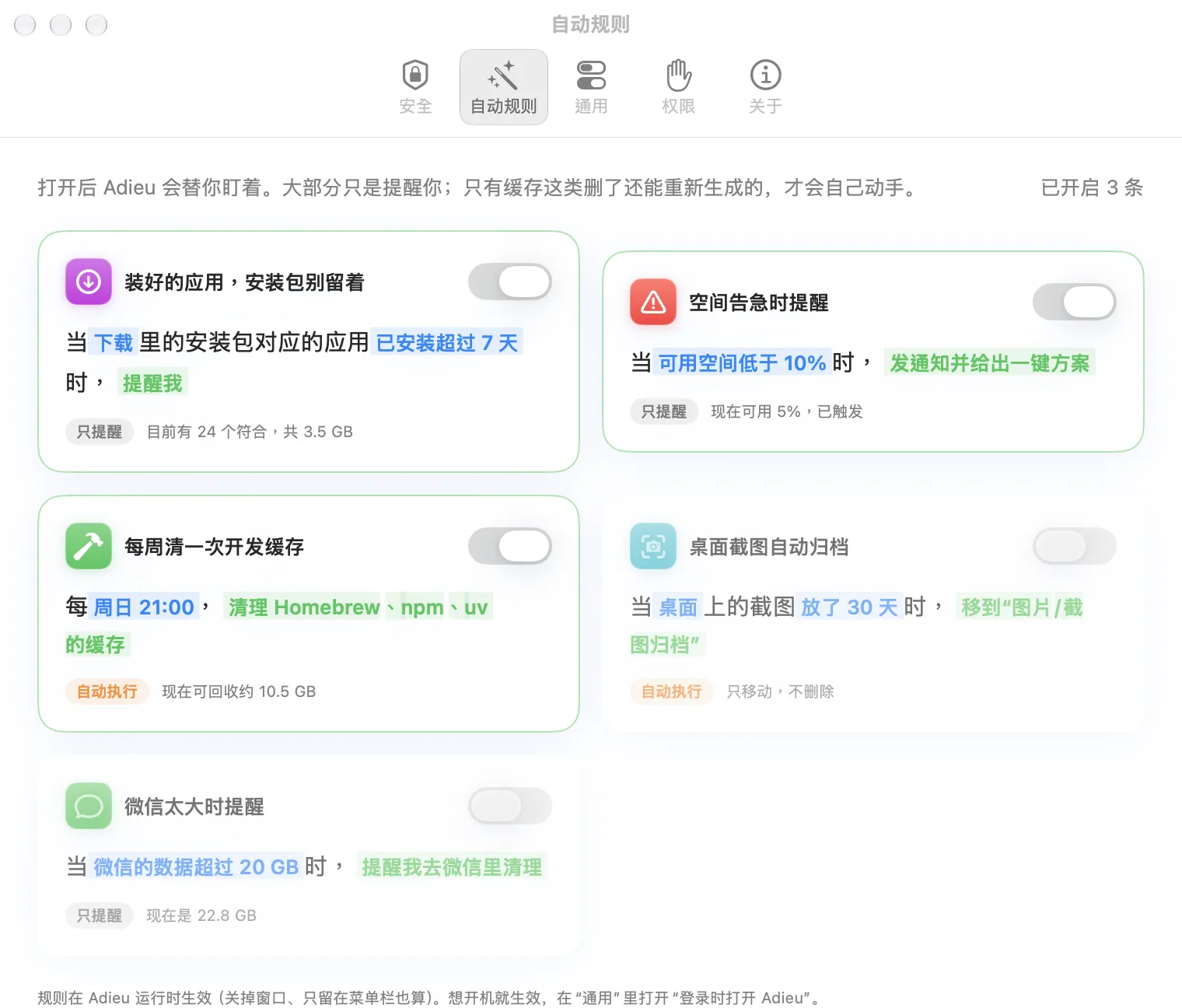Click the 现在可用 5%，已触发 status

coord(787,411)
